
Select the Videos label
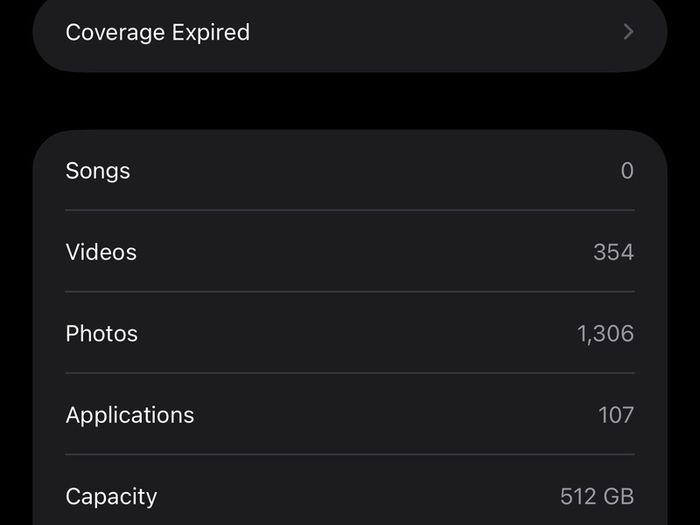click(101, 252)
